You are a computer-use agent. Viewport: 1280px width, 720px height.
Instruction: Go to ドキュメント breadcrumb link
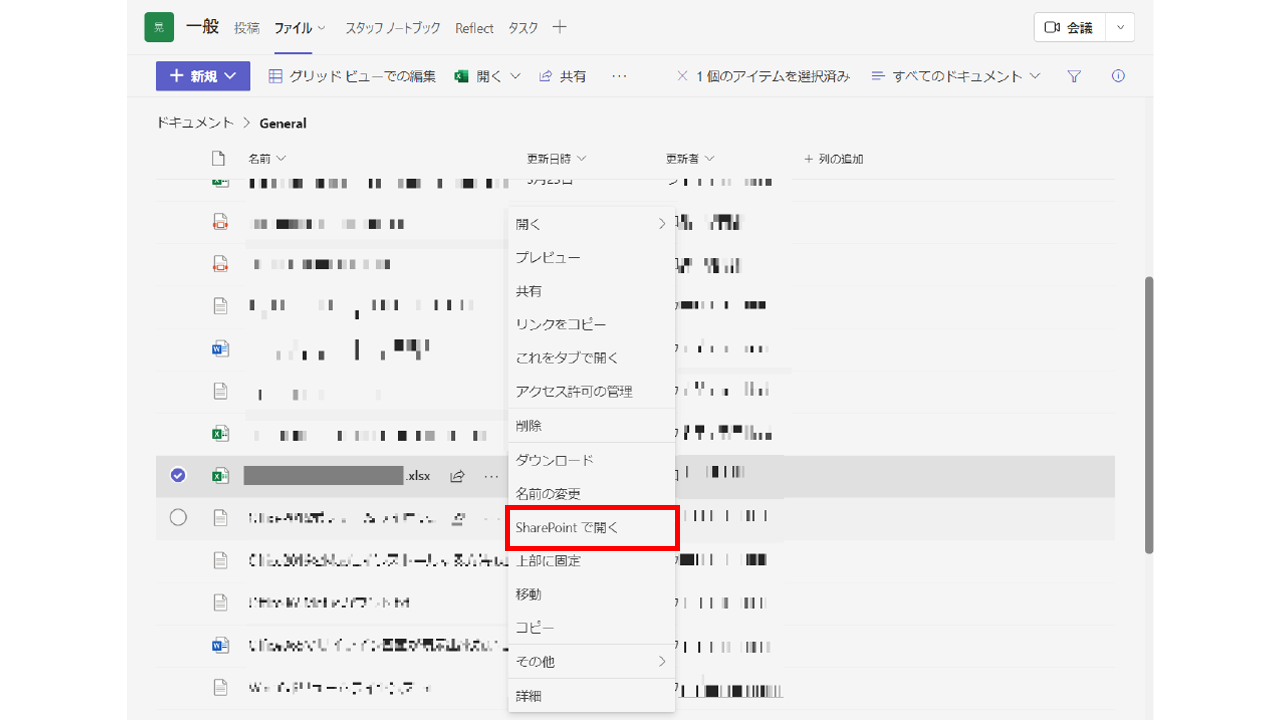[x=194, y=123]
